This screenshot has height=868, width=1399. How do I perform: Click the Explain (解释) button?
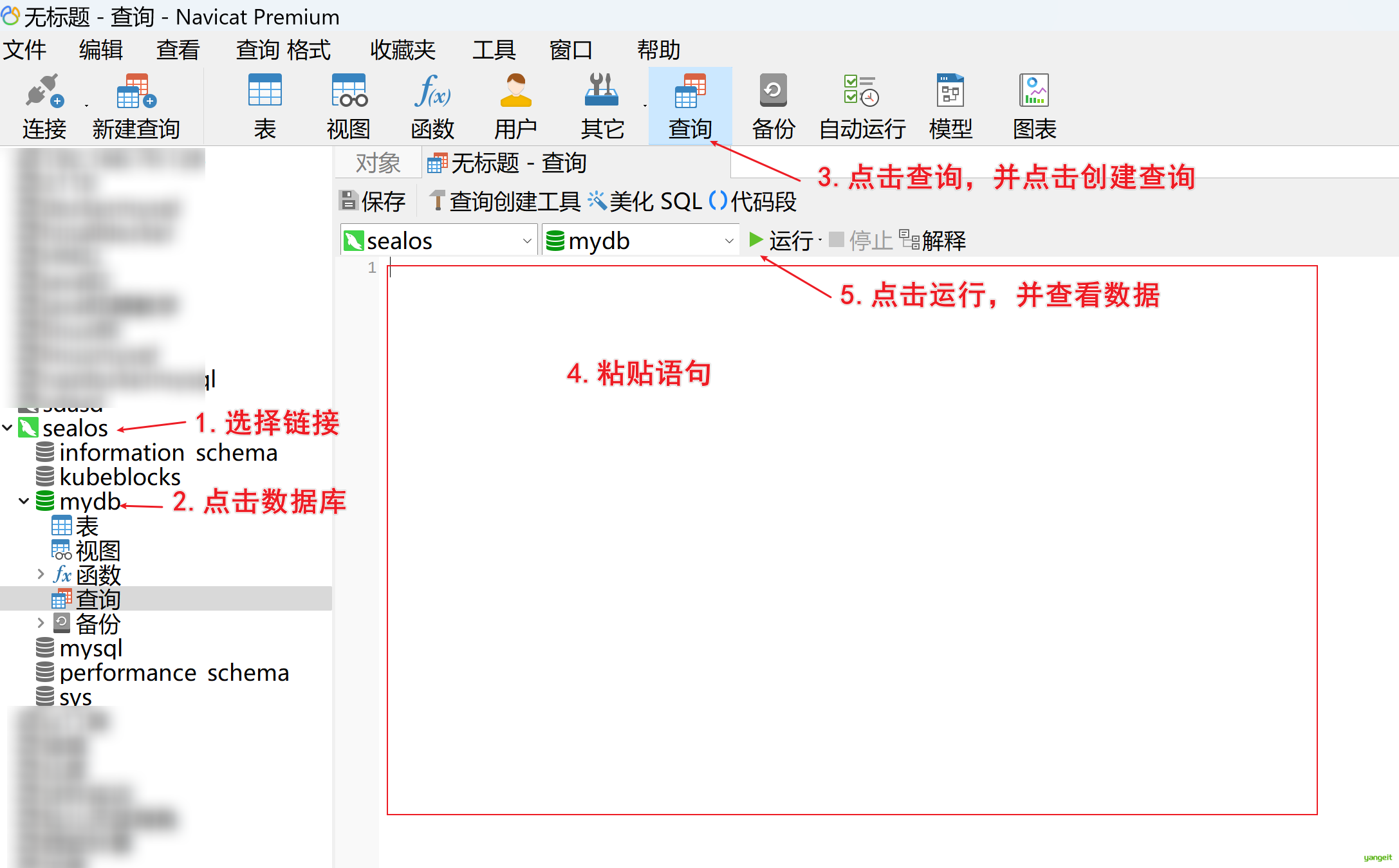[932, 241]
